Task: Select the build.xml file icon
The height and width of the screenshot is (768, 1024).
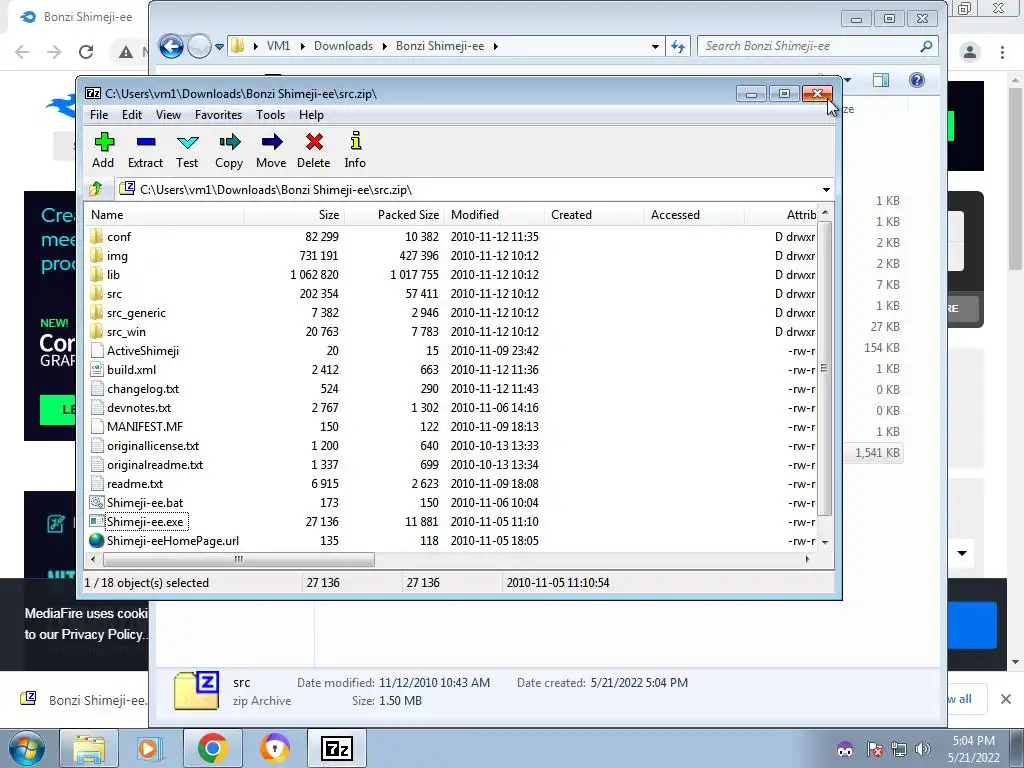Action: coord(97,370)
